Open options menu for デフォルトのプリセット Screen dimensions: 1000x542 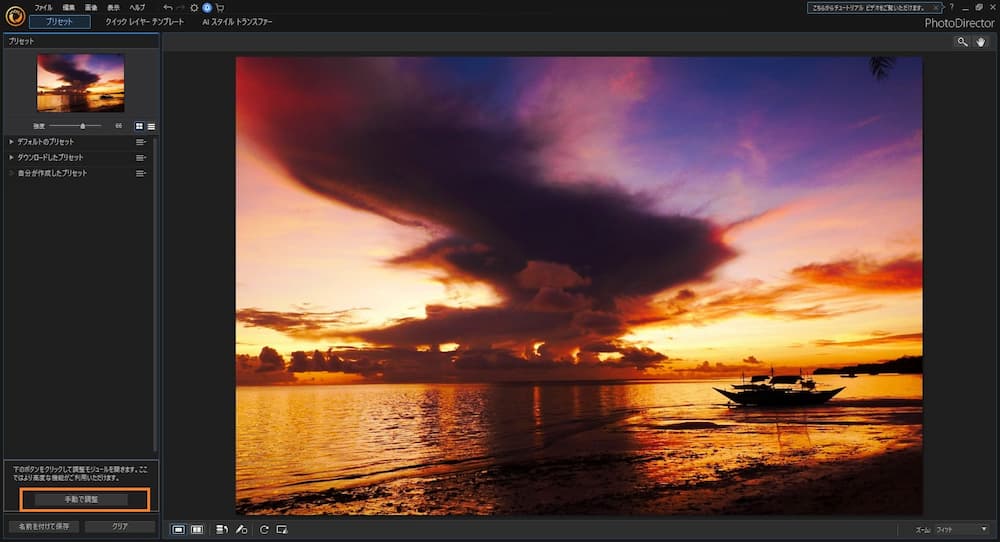tap(141, 142)
